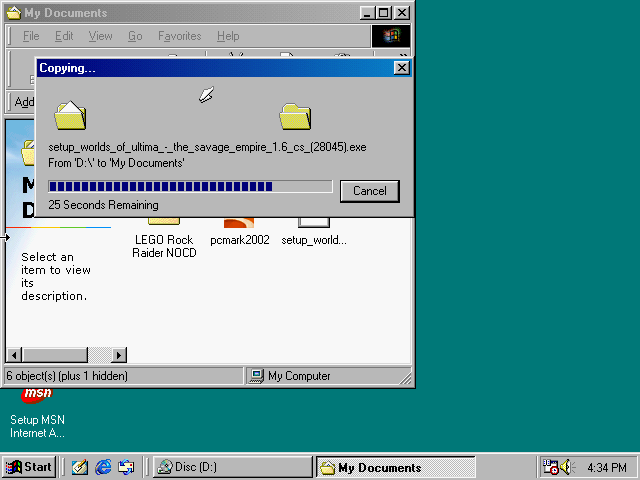Switch to the Disc (D:) taskbar window
Viewport: 640px width, 480px height.
coord(233,467)
